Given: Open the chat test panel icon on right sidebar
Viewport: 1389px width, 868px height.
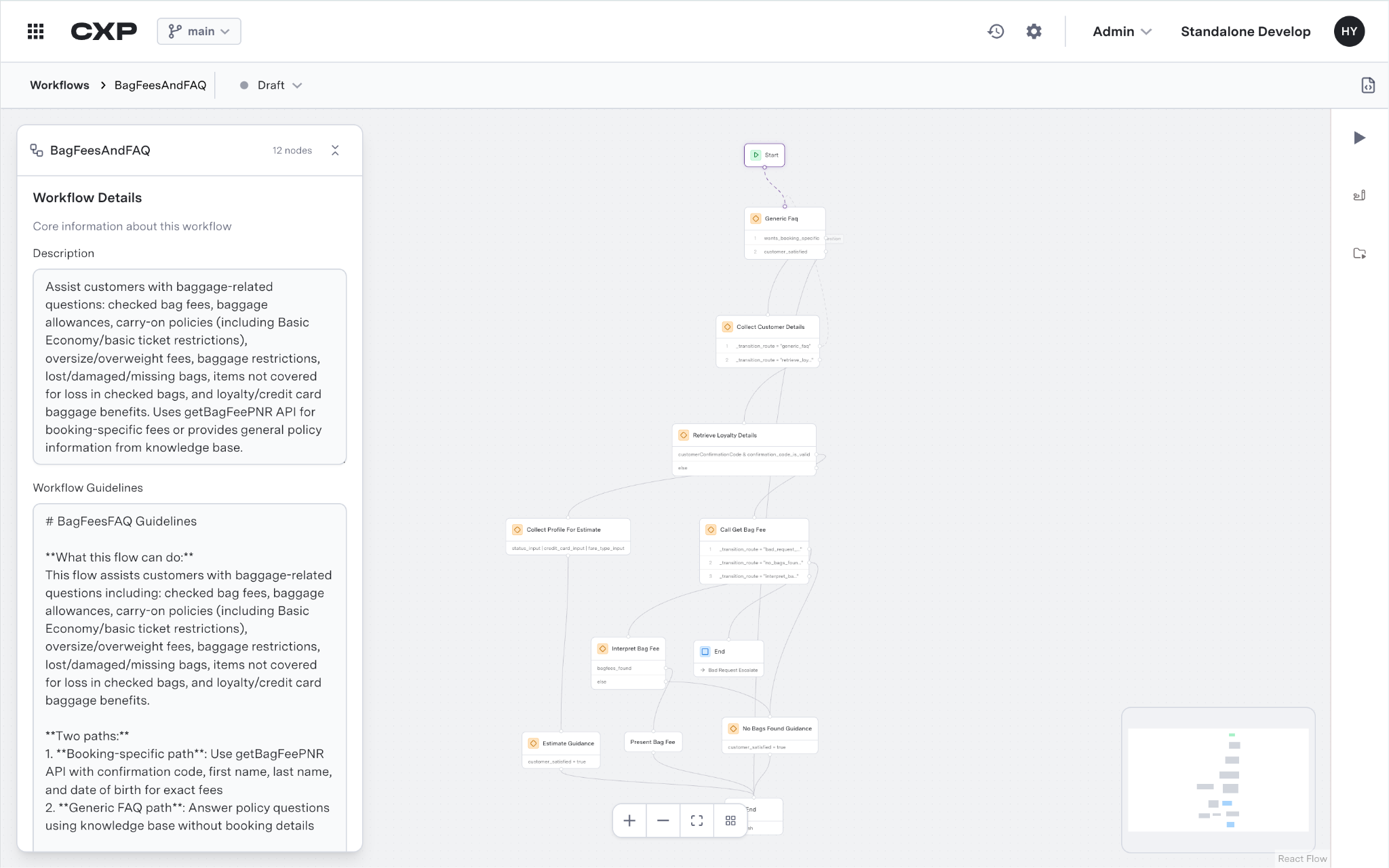Looking at the screenshot, I should (1359, 195).
